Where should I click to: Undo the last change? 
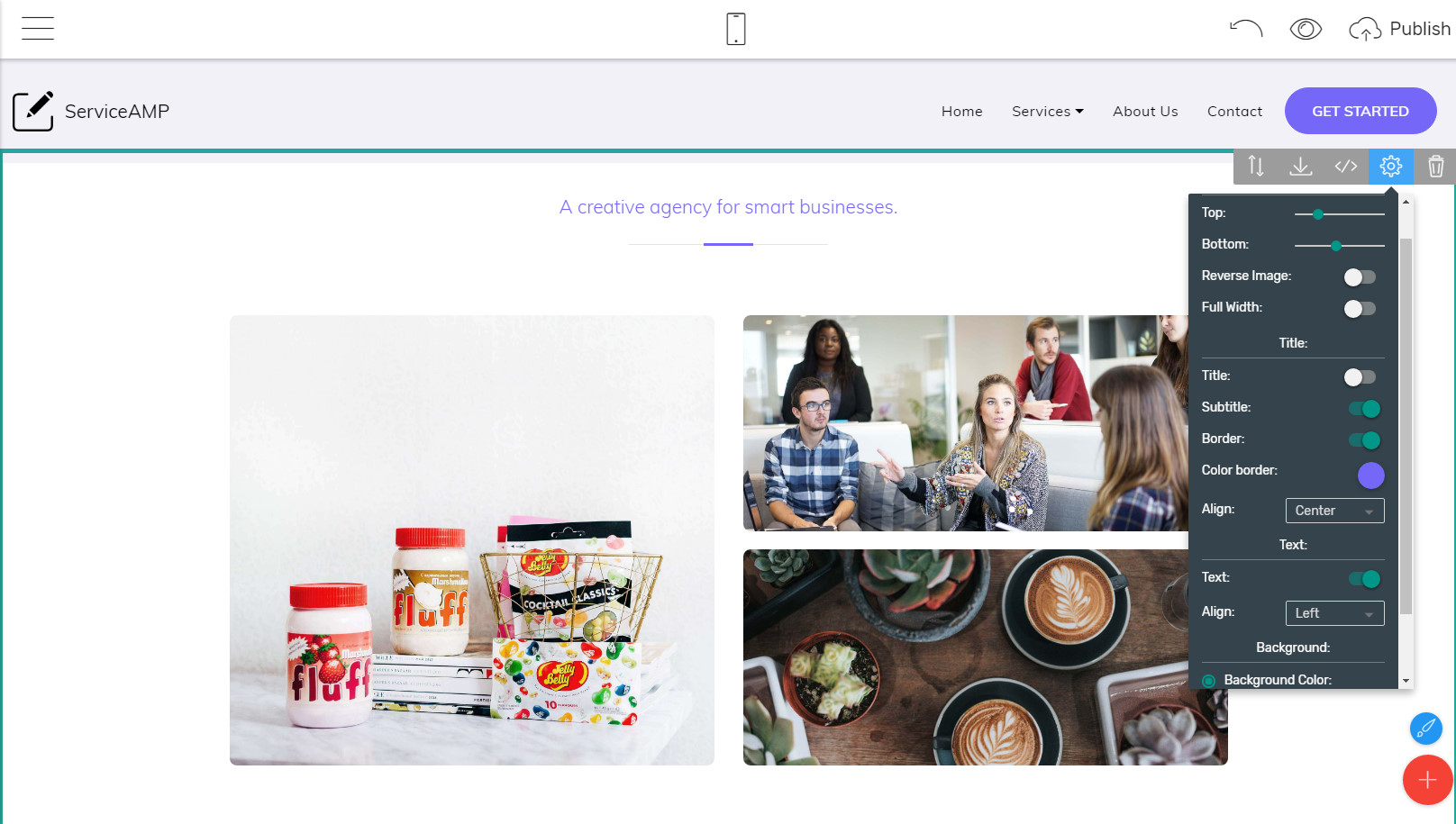coord(1246,29)
